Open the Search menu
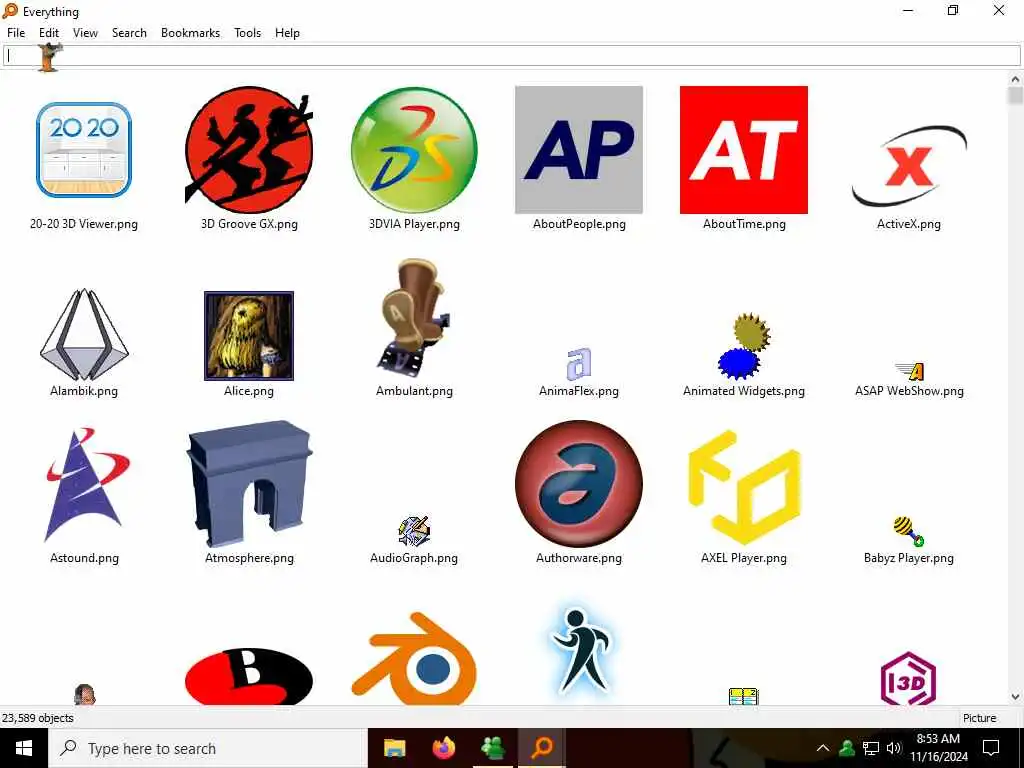Viewport: 1024px width, 768px height. 129,33
